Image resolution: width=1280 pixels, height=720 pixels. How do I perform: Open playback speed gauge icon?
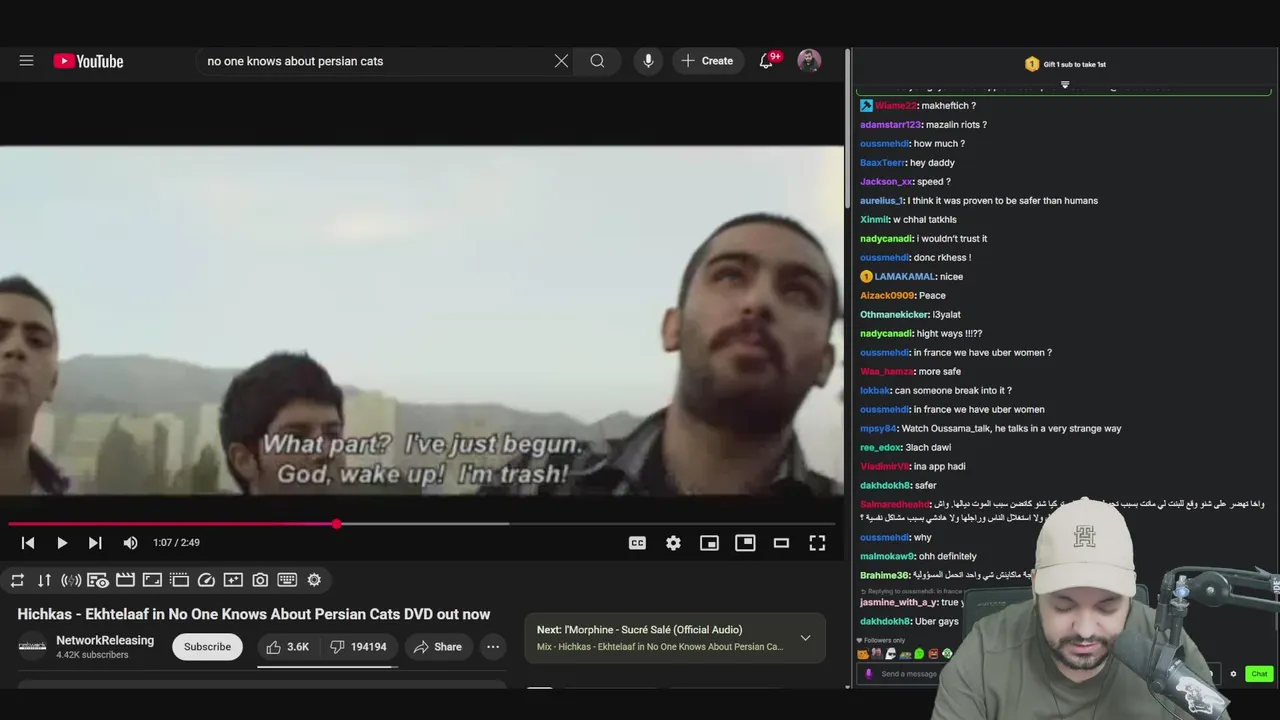tap(206, 580)
